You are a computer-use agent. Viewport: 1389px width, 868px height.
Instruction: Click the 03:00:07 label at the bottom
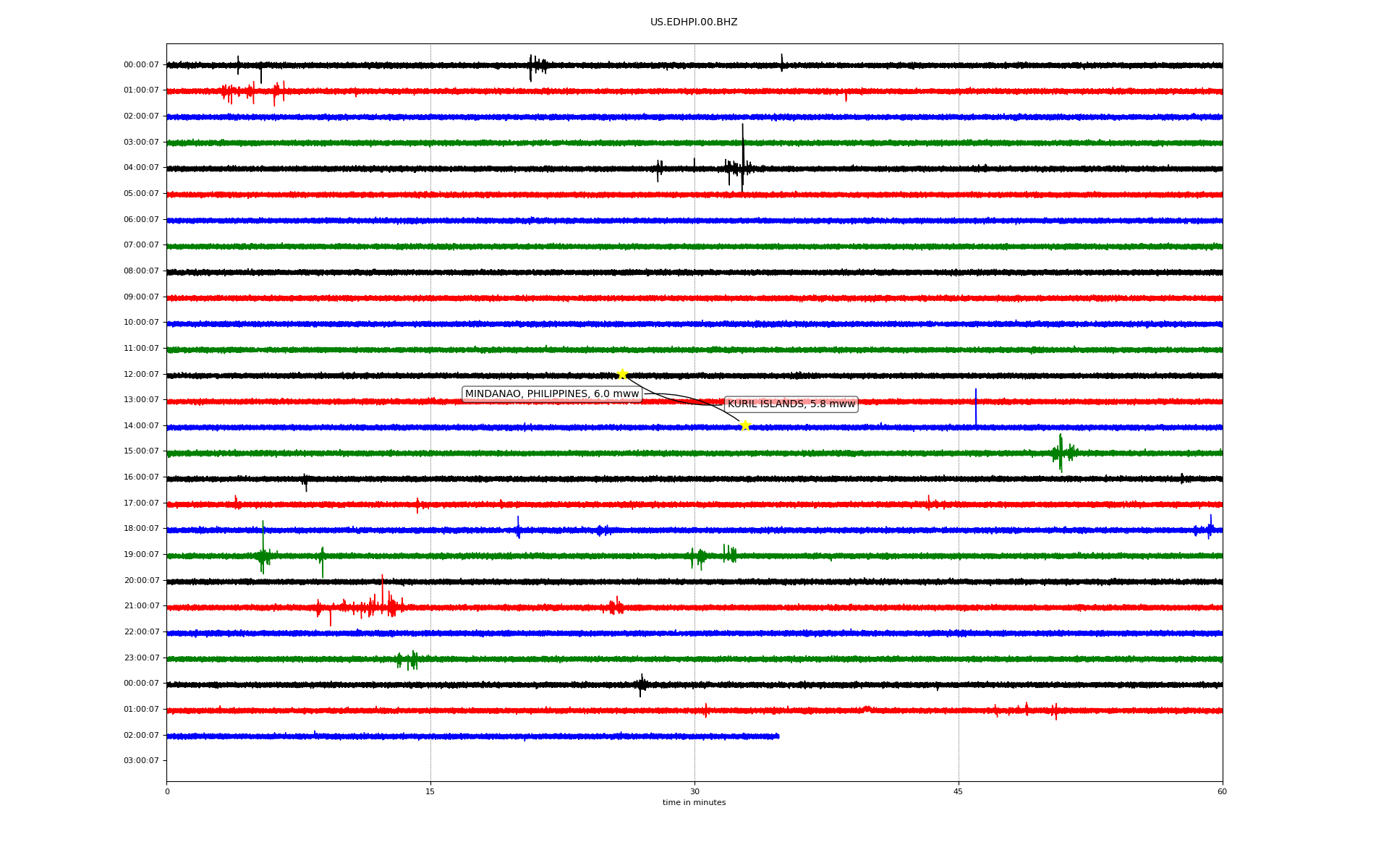point(141,760)
